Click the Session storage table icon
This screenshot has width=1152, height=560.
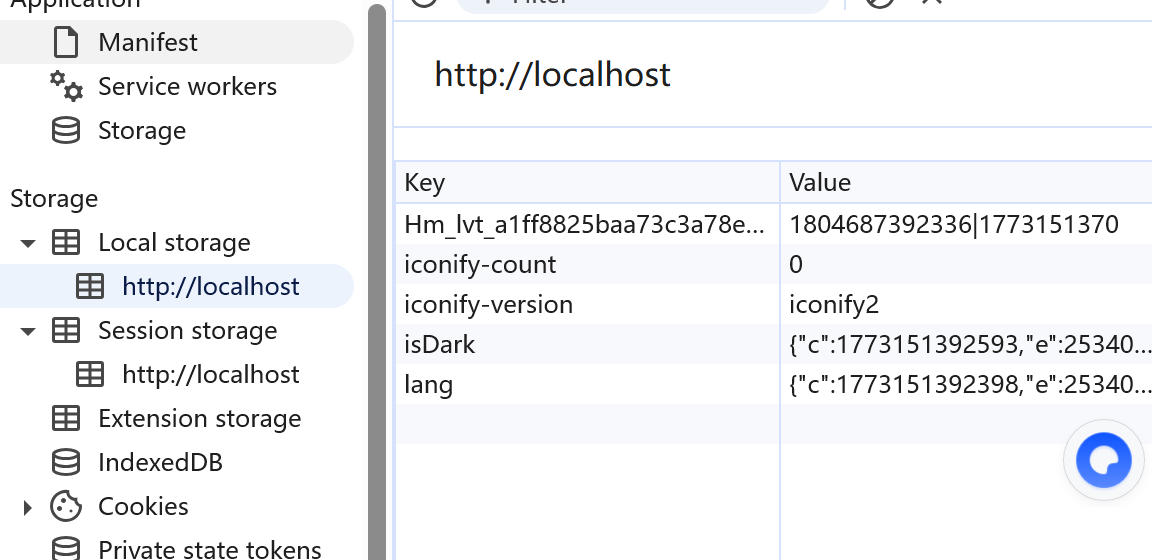click(66, 331)
